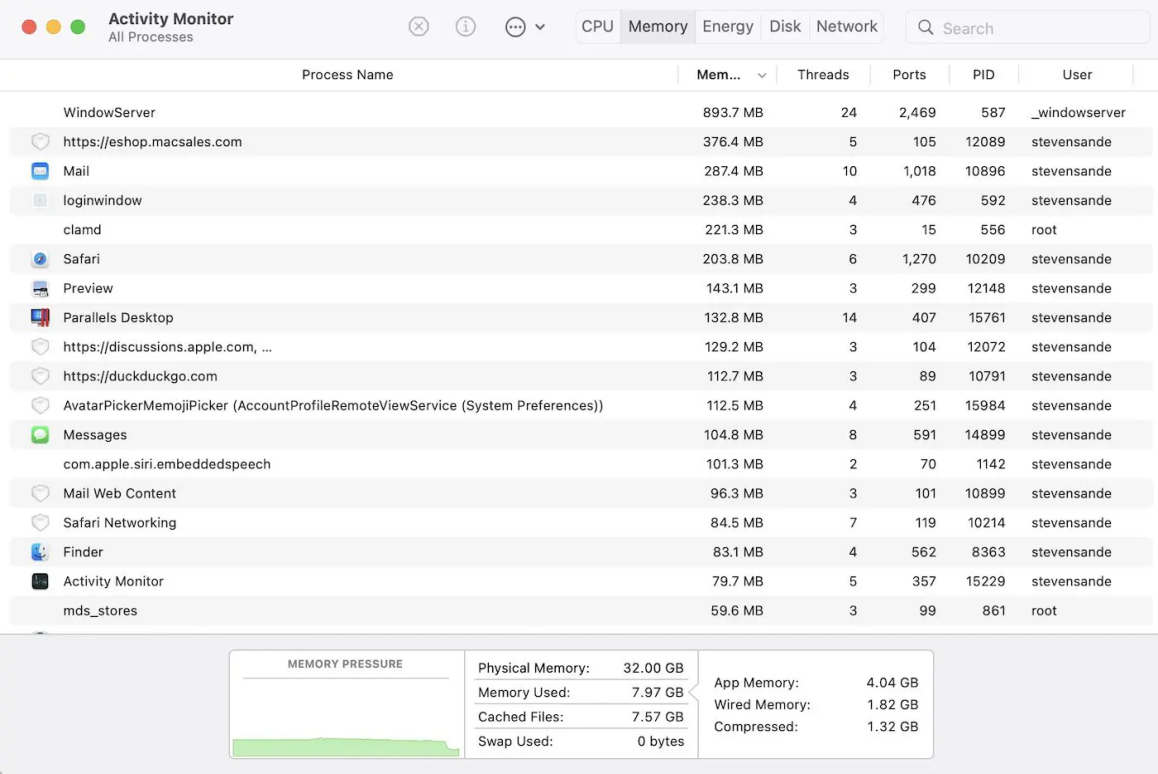This screenshot has width=1158, height=774.
Task: Open the Network tab
Action: click(846, 27)
